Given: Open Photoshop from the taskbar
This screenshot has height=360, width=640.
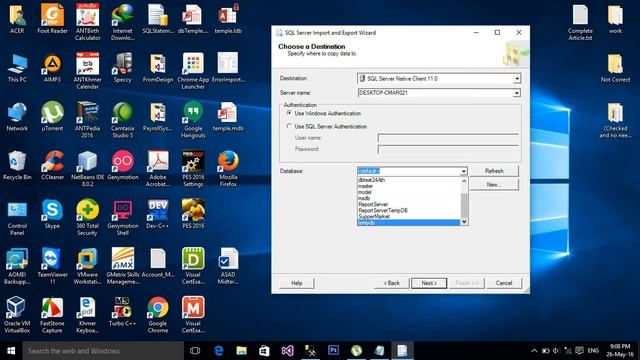Looking at the screenshot, I should [x=333, y=351].
